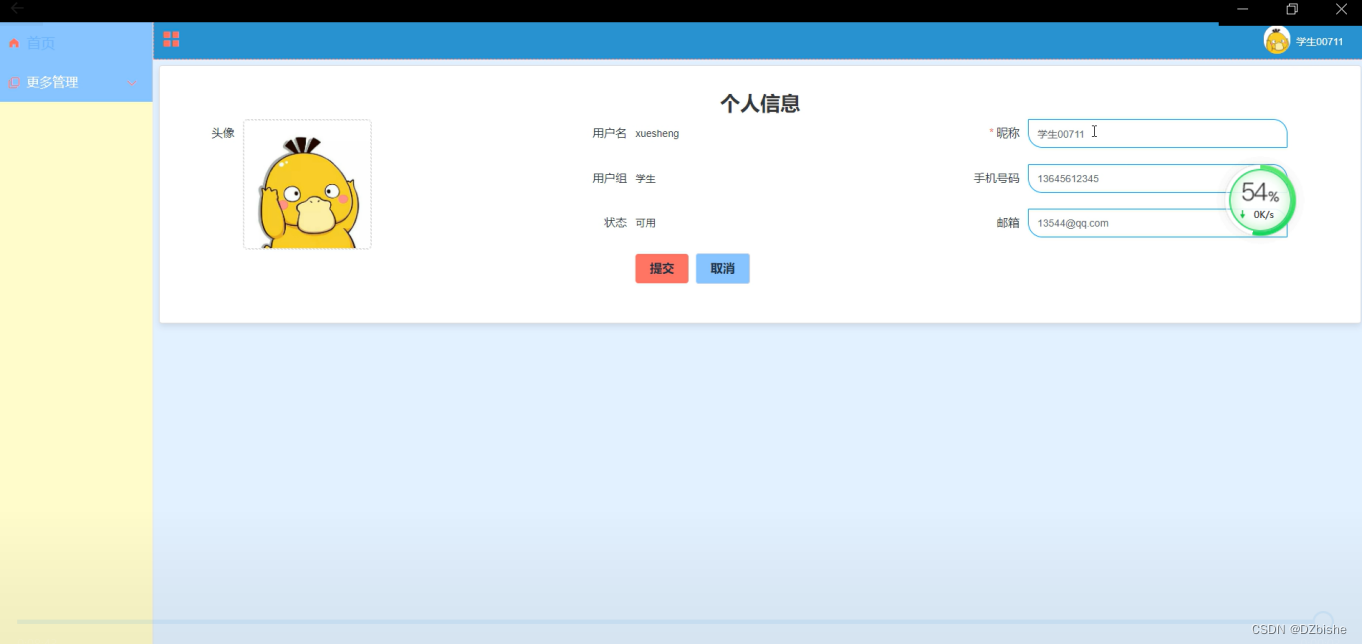Click the 54% network speed floating widget
The height and width of the screenshot is (644, 1362).
(1262, 201)
